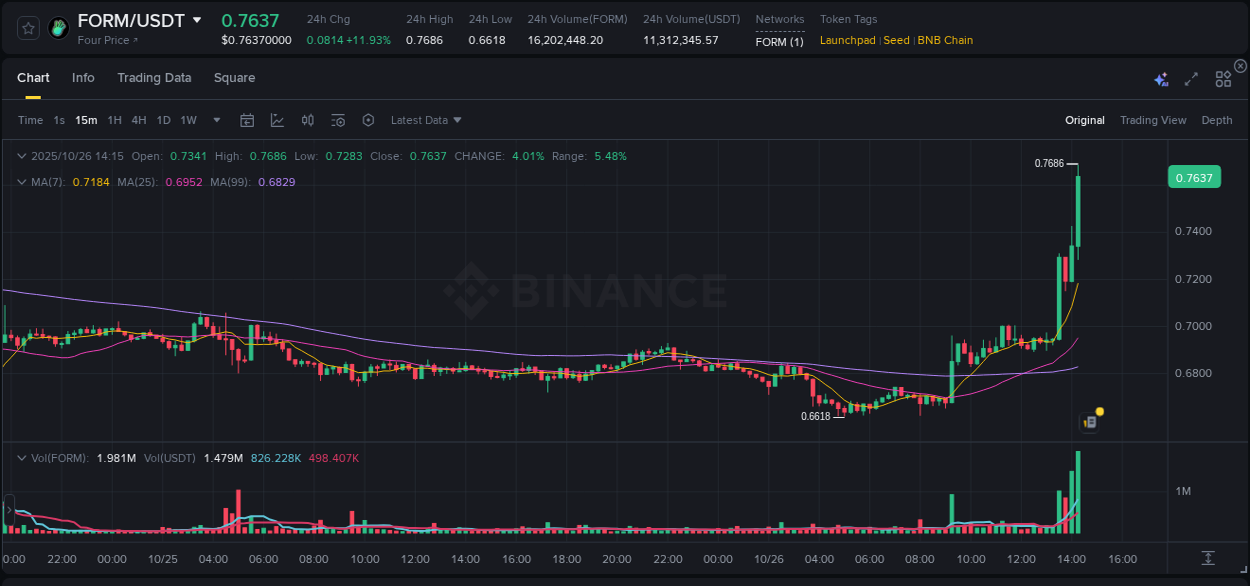This screenshot has width=1250, height=586.
Task: Collapse the volume indicator panel
Action: click(22, 457)
